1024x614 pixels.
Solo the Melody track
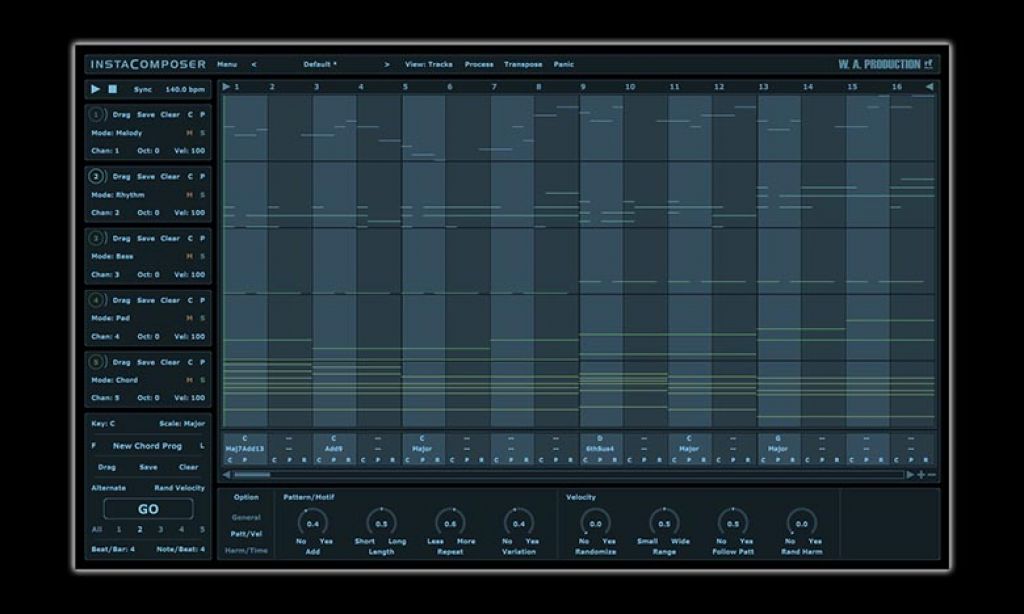[202, 133]
